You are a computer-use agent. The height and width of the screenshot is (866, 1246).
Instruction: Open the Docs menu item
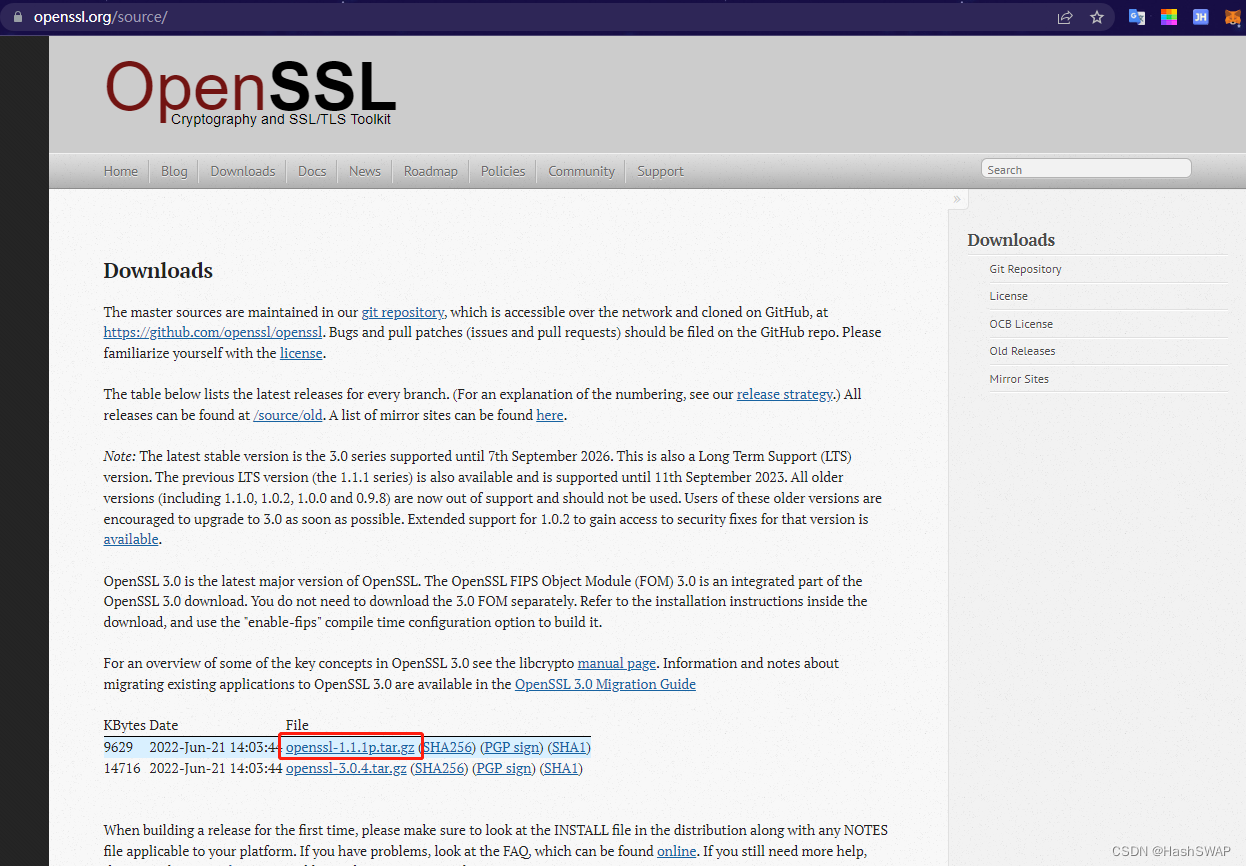[312, 171]
